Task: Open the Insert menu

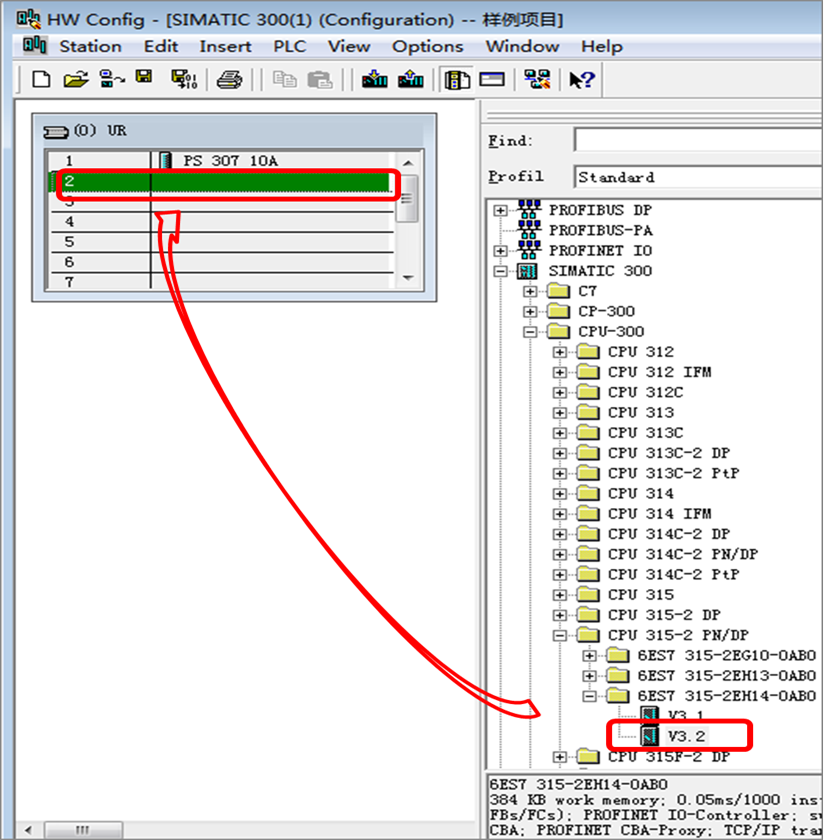Action: click(225, 47)
